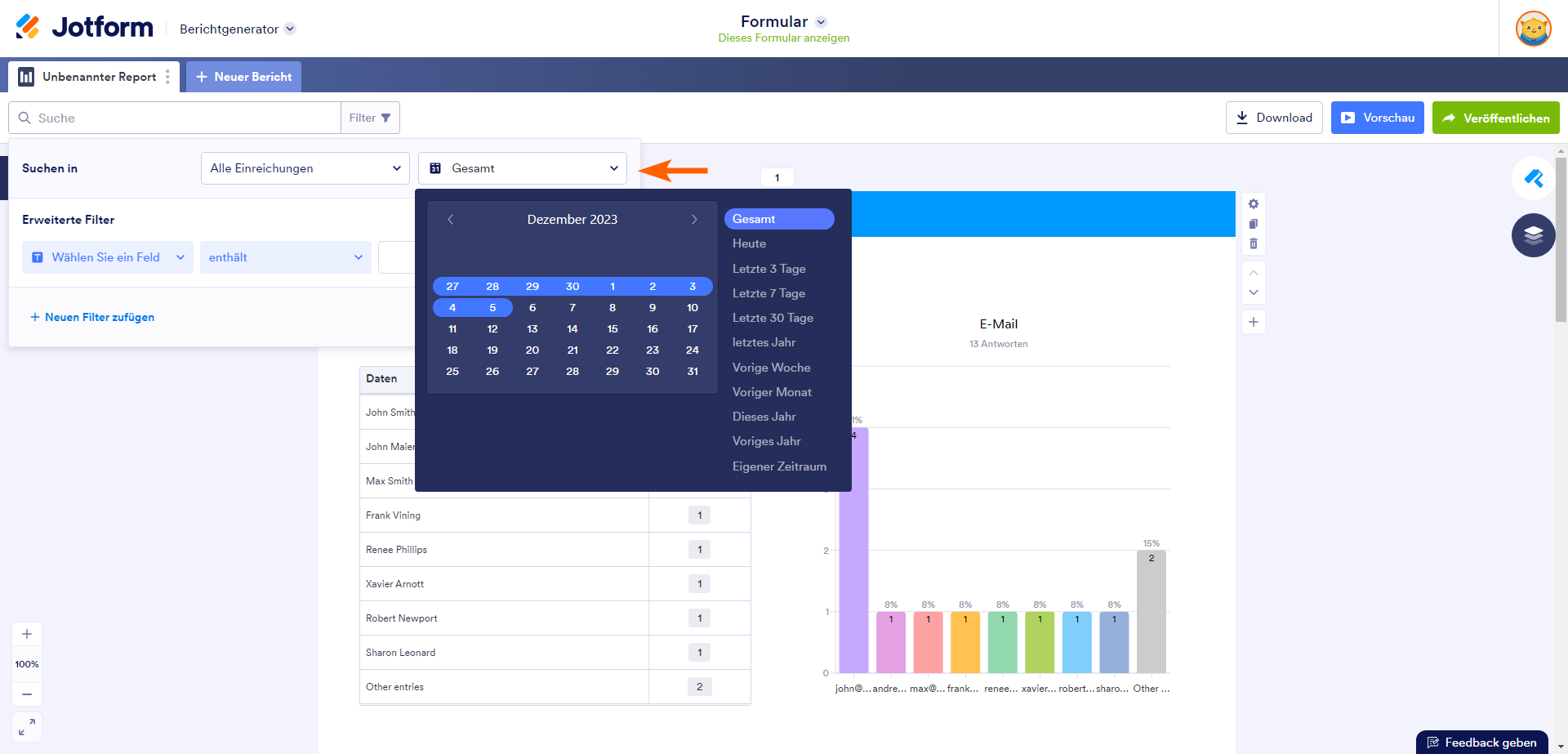Click the Other entries table row

(x=555, y=687)
